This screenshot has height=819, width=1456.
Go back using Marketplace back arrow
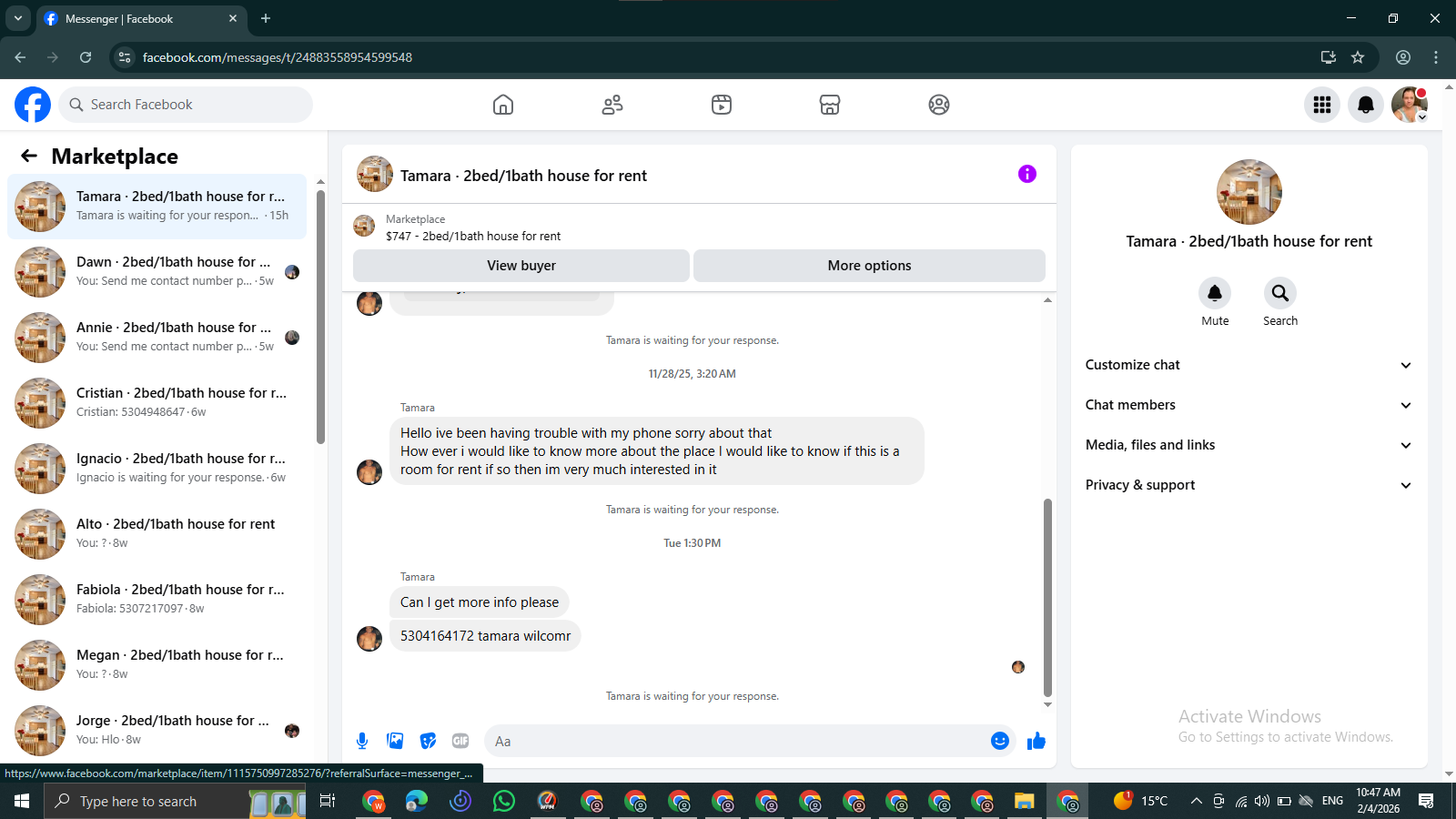[29, 156]
